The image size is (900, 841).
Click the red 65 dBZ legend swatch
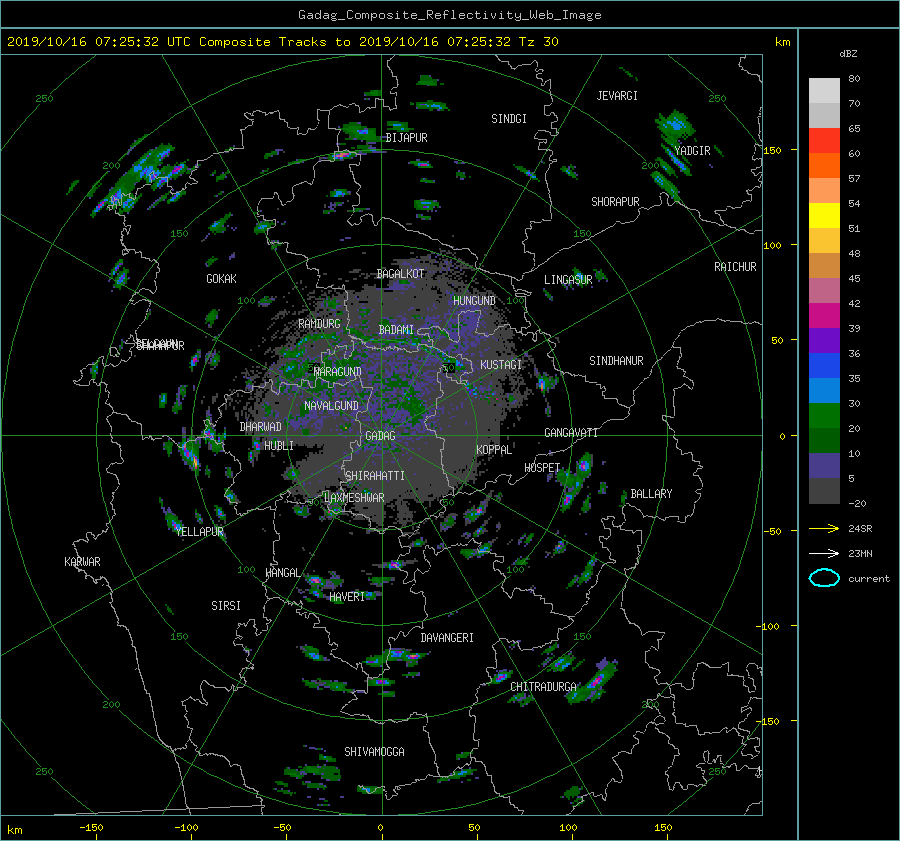pos(824,140)
